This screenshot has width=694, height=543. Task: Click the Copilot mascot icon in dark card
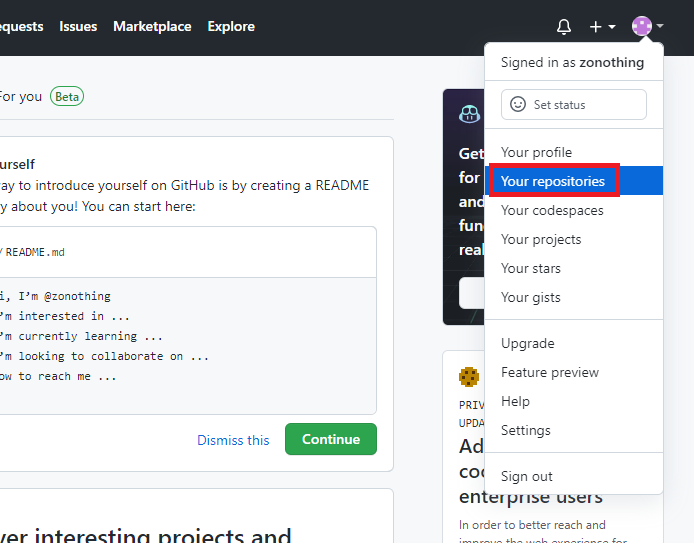[469, 115]
